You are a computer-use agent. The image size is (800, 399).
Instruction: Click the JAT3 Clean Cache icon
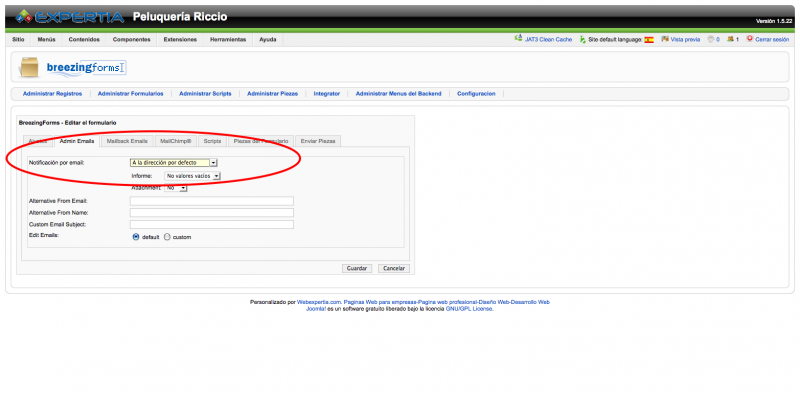point(518,39)
